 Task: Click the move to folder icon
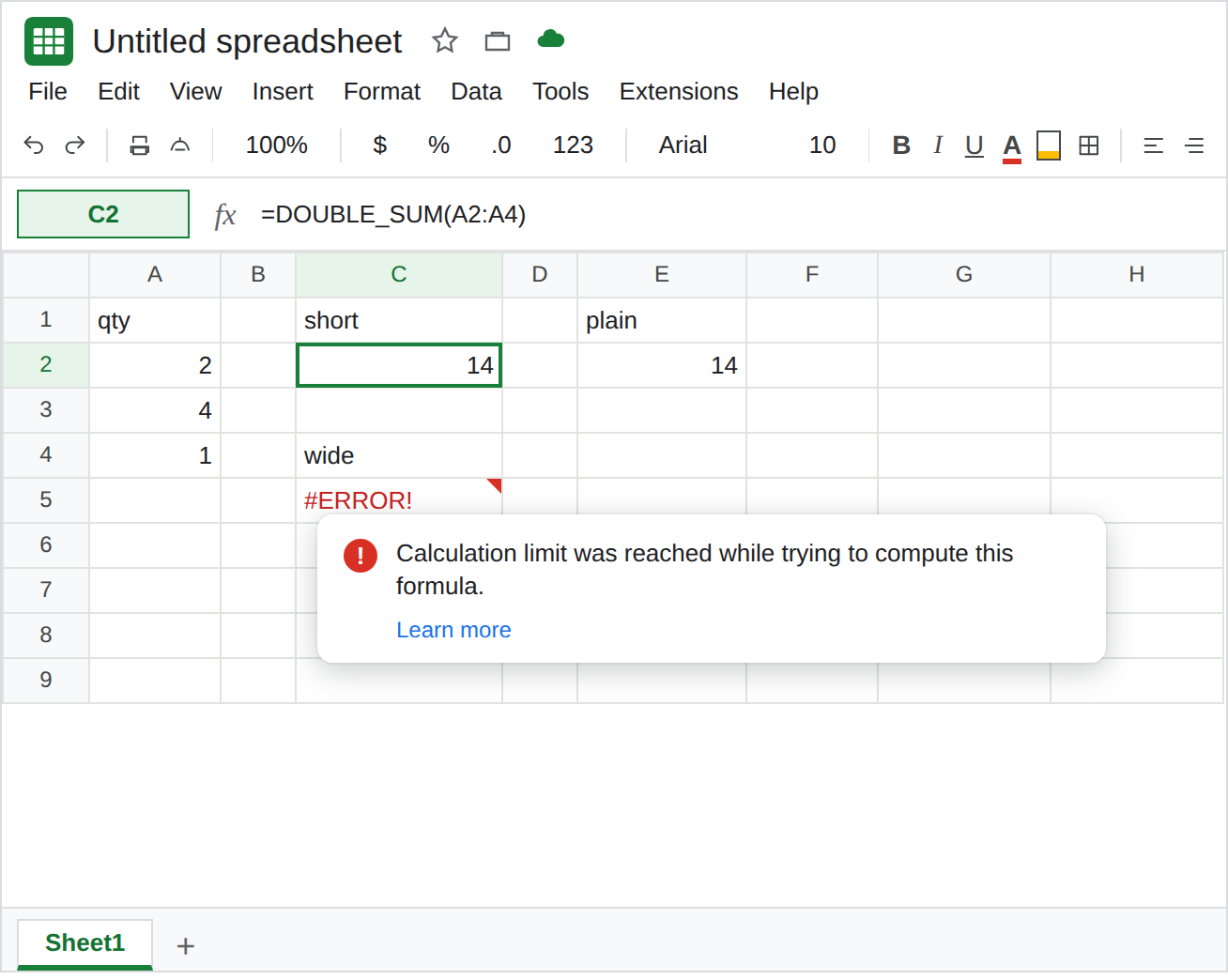click(498, 40)
